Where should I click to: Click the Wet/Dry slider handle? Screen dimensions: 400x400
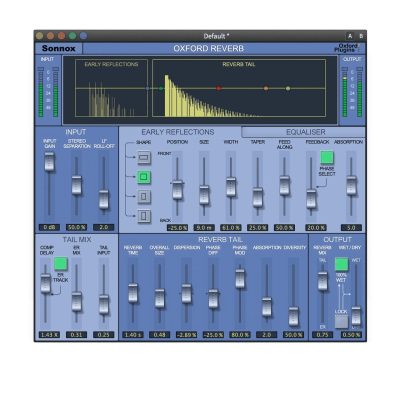click(x=356, y=316)
